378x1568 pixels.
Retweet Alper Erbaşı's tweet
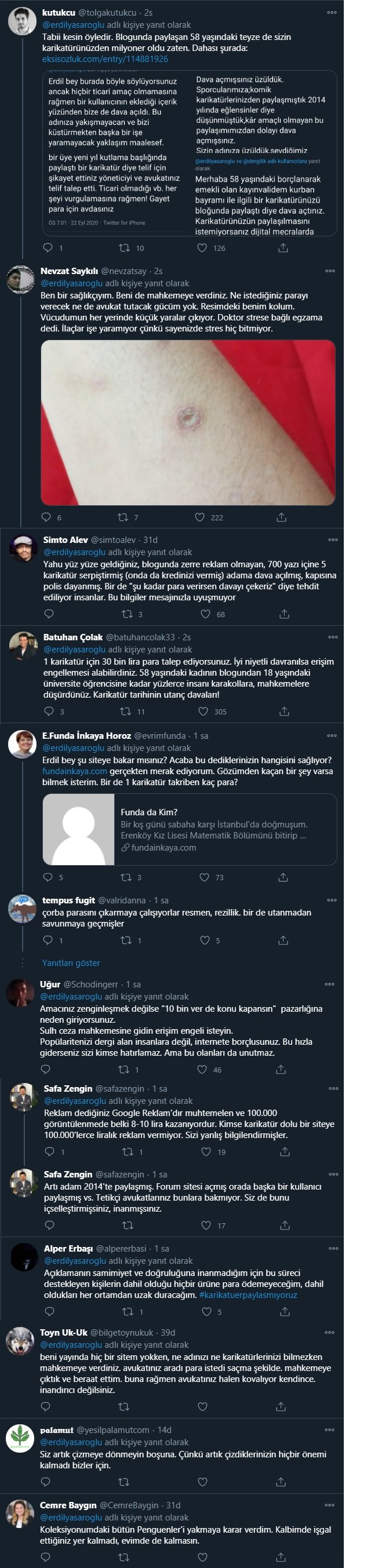pyautogui.click(x=128, y=1311)
